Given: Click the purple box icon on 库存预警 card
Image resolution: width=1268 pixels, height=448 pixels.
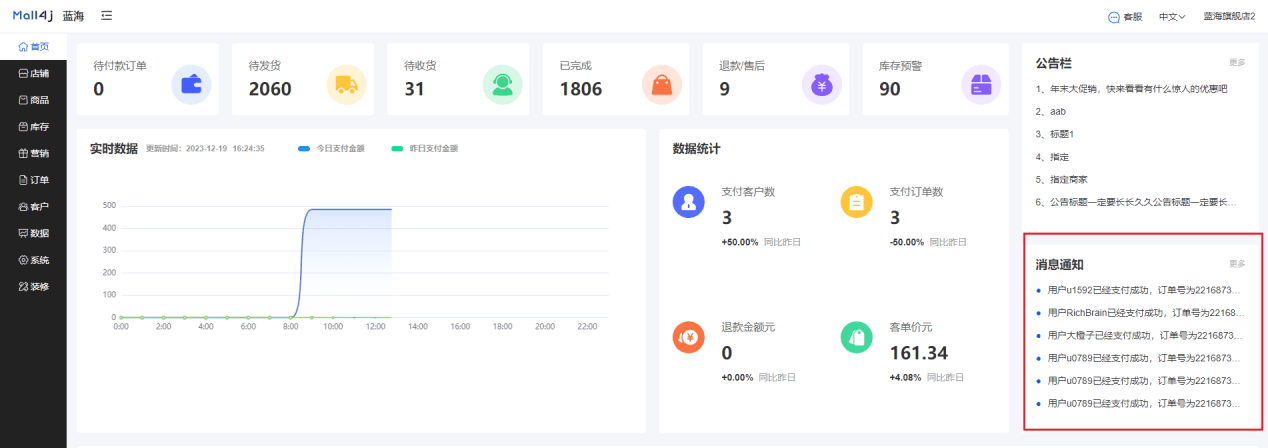Looking at the screenshot, I should pos(981,84).
